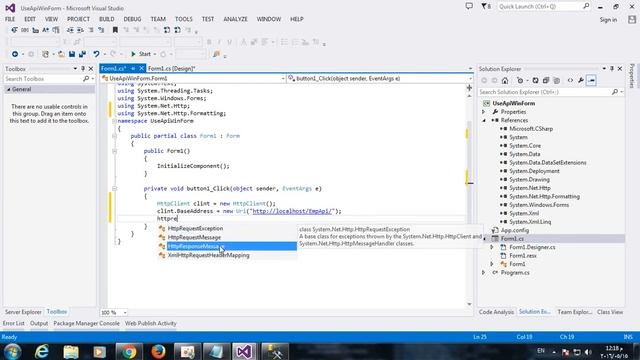
Task: Click the editor vertical scrollbar down arrow
Action: coord(469,304)
